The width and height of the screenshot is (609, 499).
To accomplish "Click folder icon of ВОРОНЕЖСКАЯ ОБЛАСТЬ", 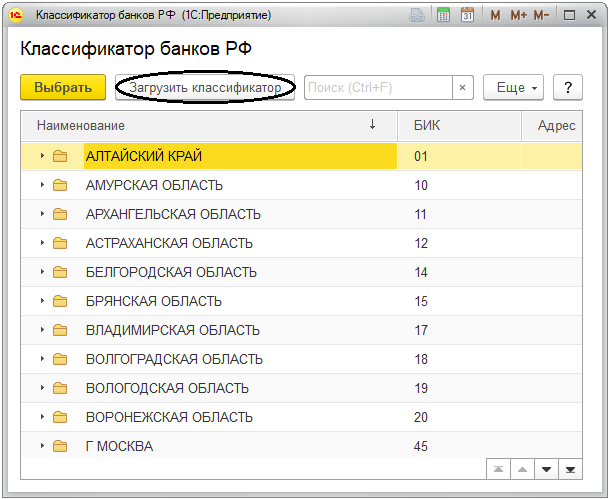I will coord(60,417).
